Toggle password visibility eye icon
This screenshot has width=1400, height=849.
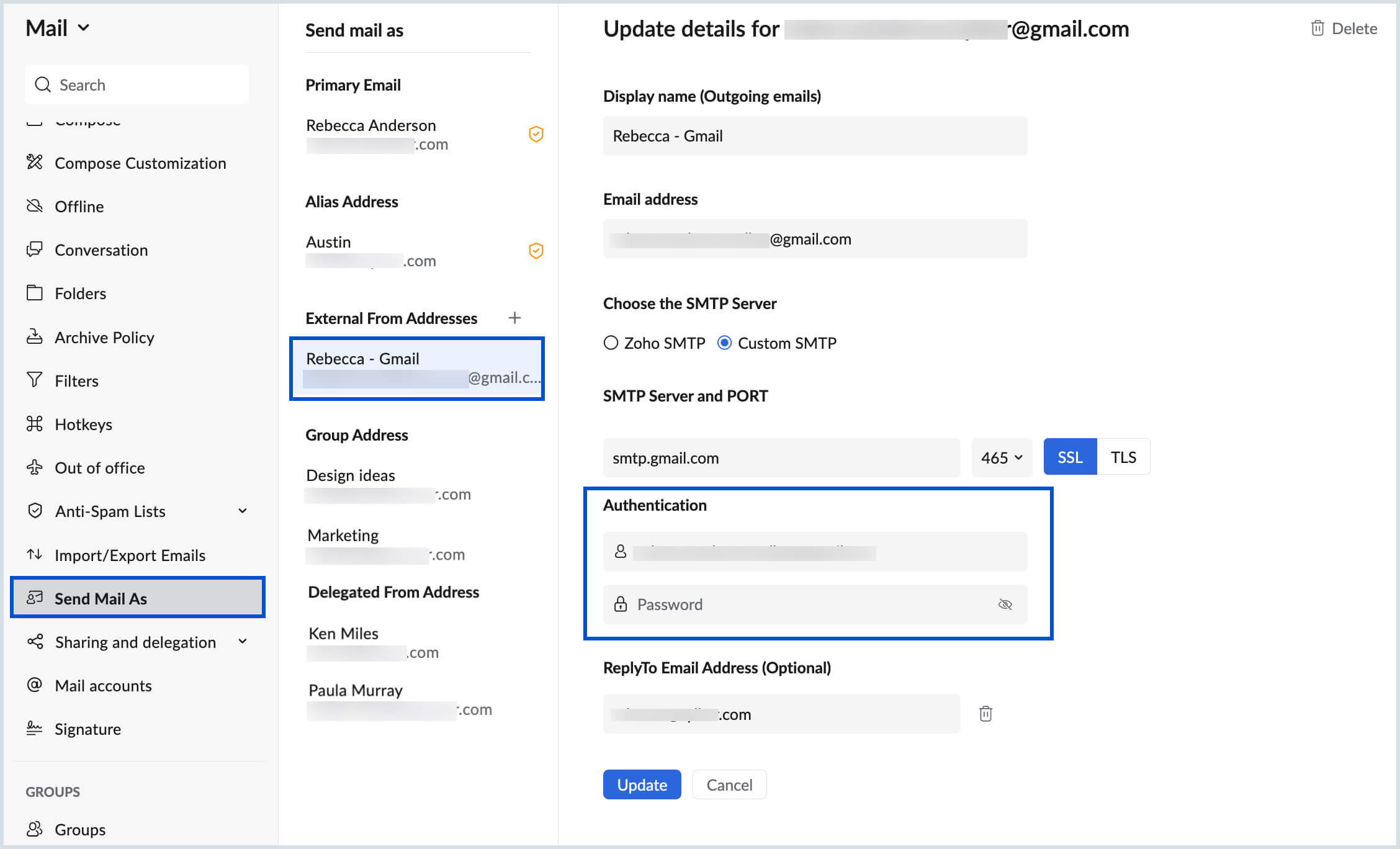point(1005,604)
